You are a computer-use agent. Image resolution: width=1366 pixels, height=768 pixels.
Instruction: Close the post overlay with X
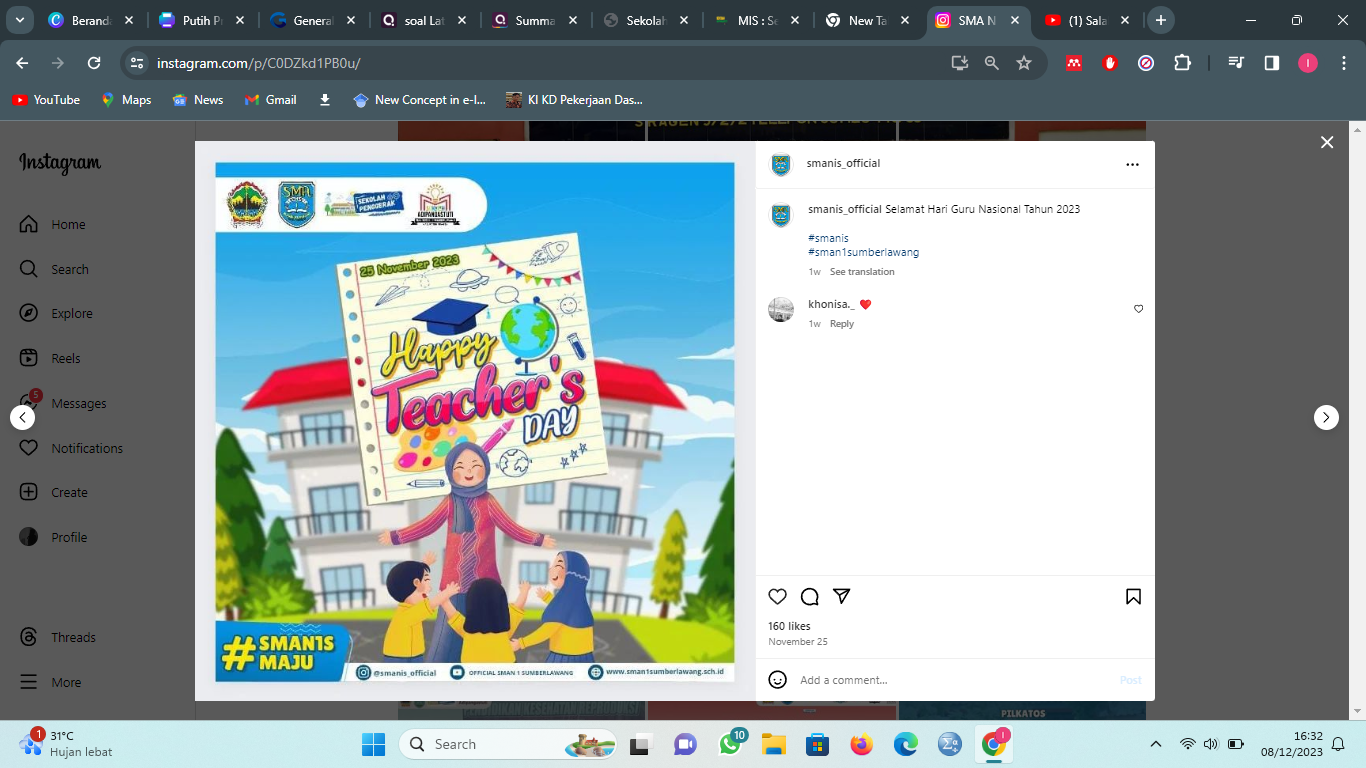coord(1327,143)
